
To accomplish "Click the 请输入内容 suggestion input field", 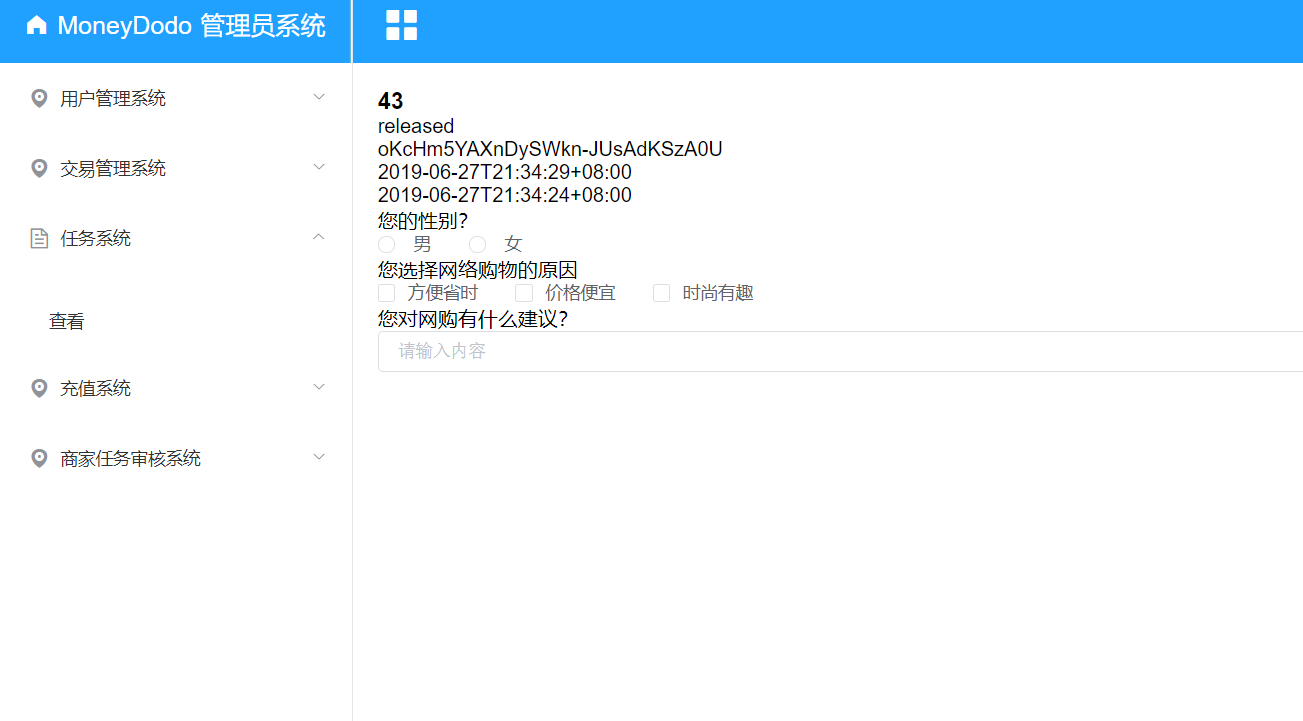I will (840, 352).
